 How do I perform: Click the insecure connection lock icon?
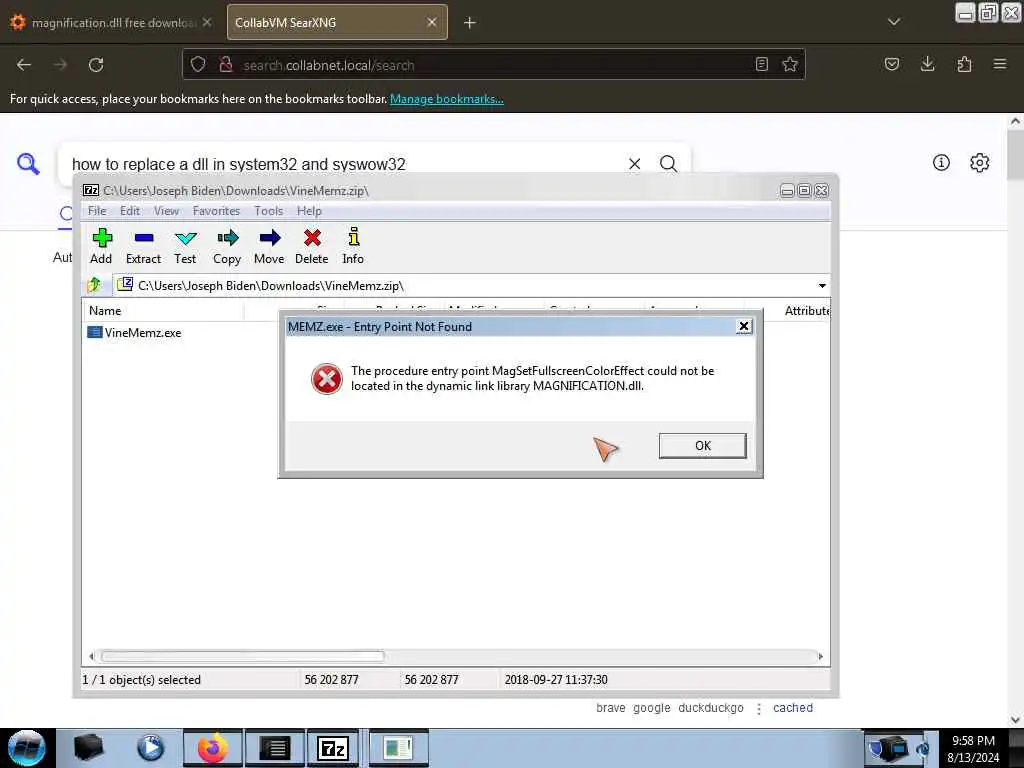click(226, 65)
